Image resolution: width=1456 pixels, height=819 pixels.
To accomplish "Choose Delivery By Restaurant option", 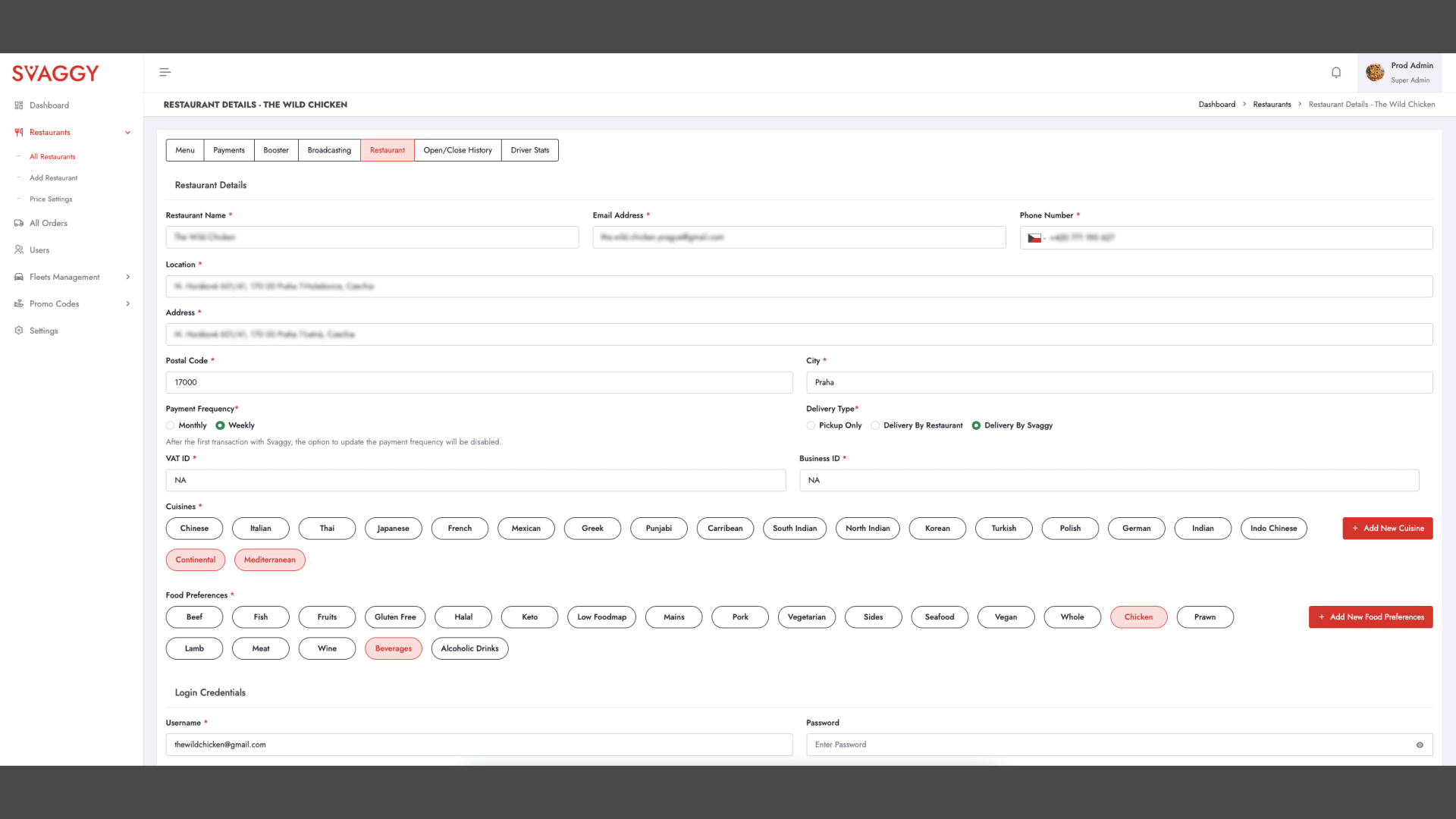I will pos(875,425).
